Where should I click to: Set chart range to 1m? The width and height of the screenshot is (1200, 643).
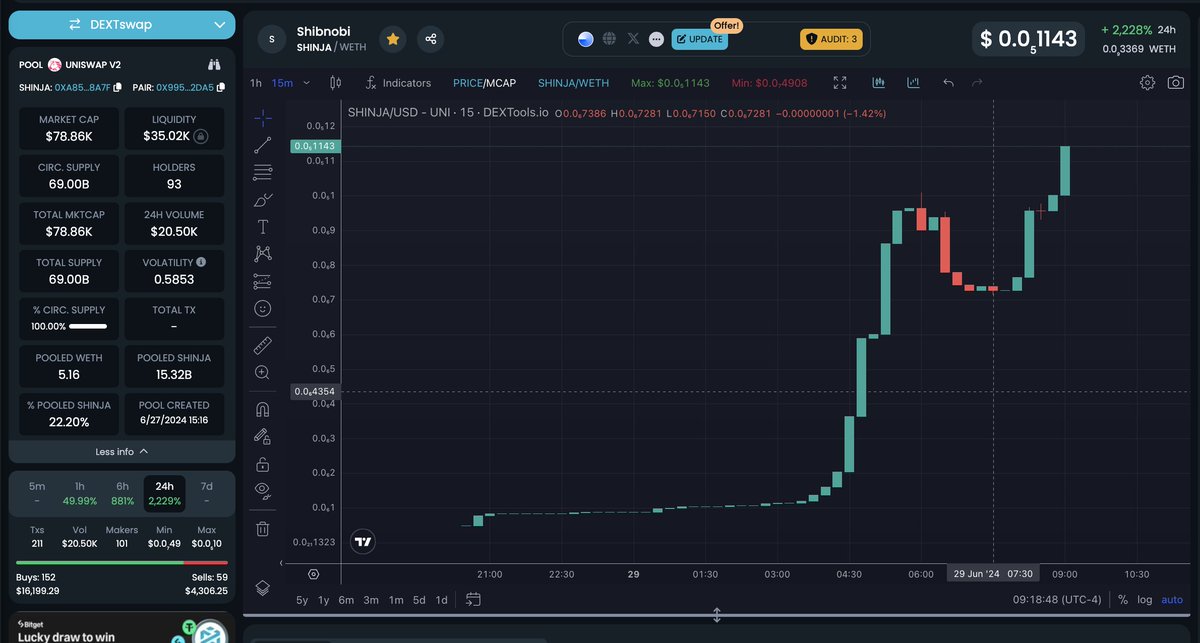pyautogui.click(x=396, y=600)
